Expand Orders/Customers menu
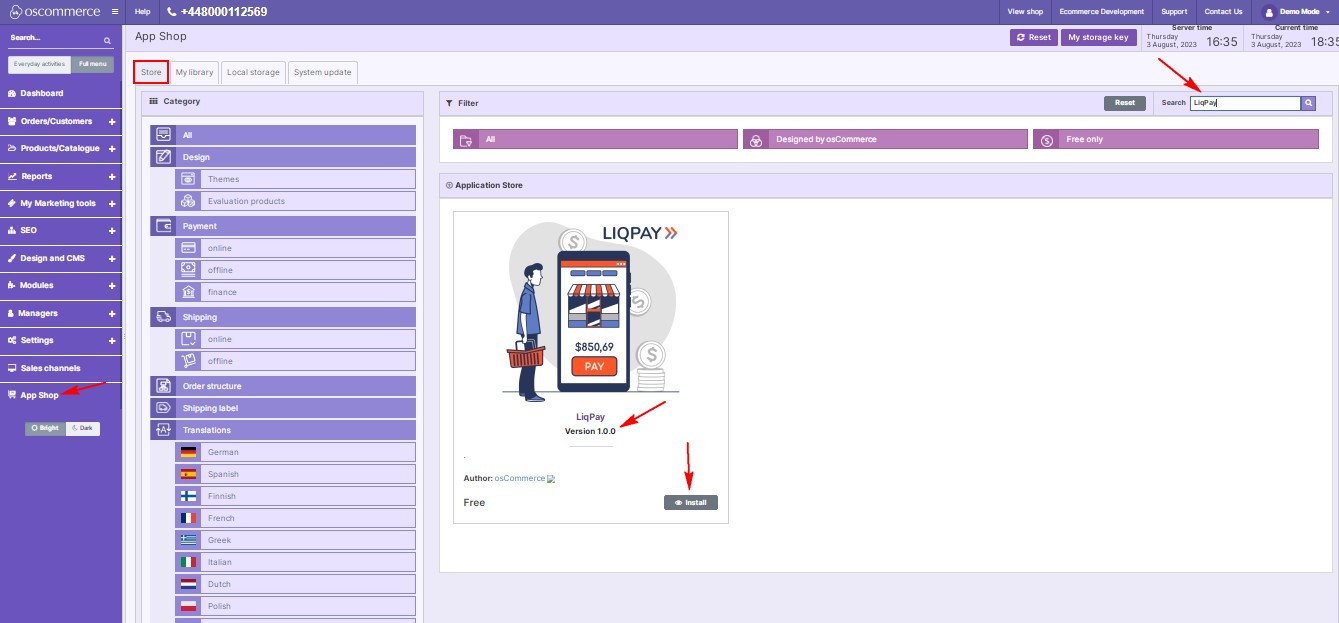Viewport: 1339px width, 623px height. (112, 122)
